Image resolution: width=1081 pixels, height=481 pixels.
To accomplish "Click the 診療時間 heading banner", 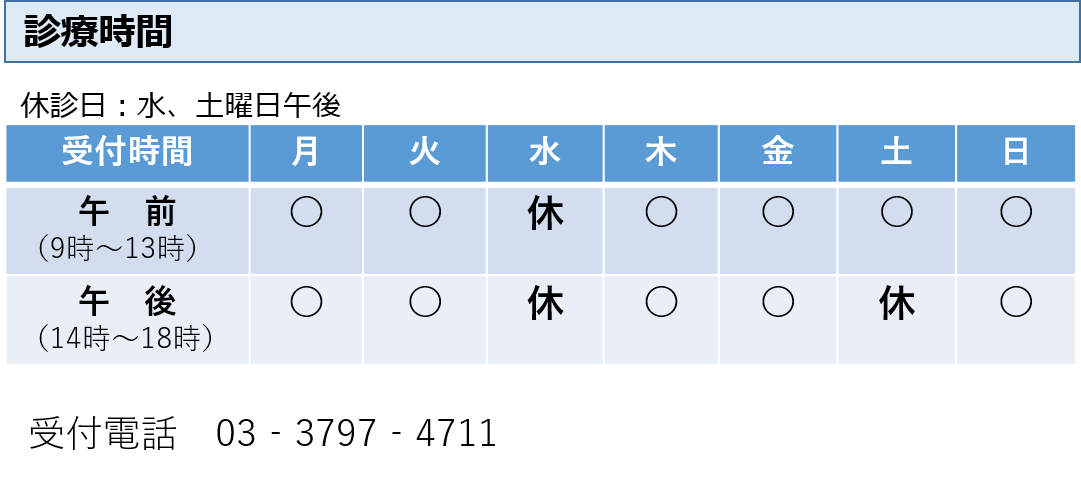I will [540, 32].
